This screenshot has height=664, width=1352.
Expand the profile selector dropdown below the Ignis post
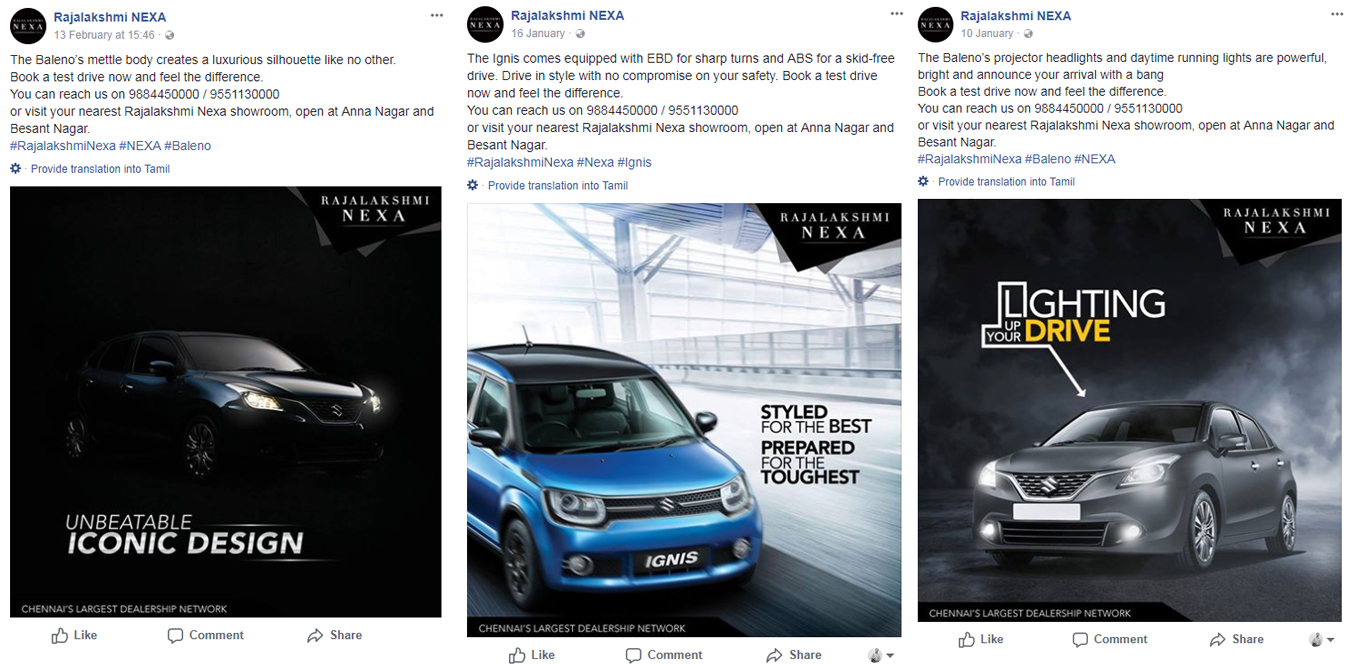[881, 655]
